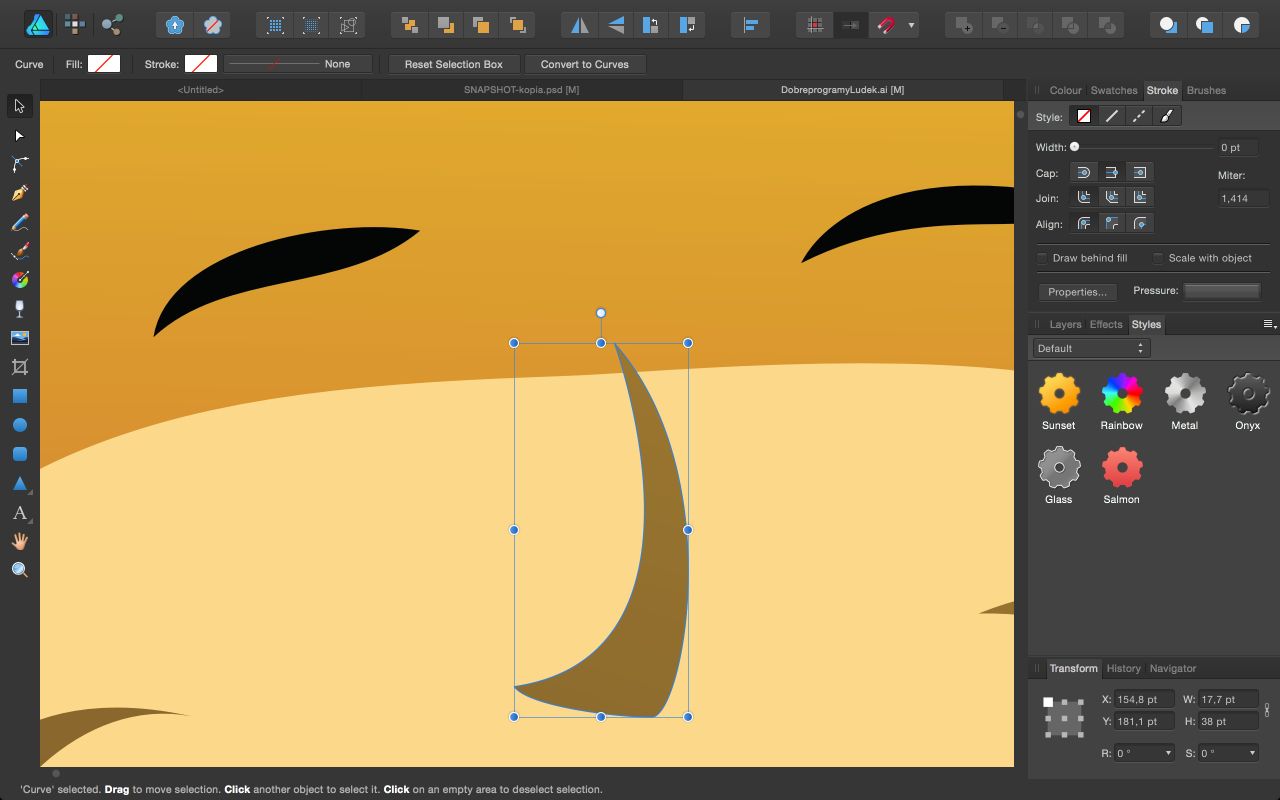Select the solid line stroke style

point(1111,116)
